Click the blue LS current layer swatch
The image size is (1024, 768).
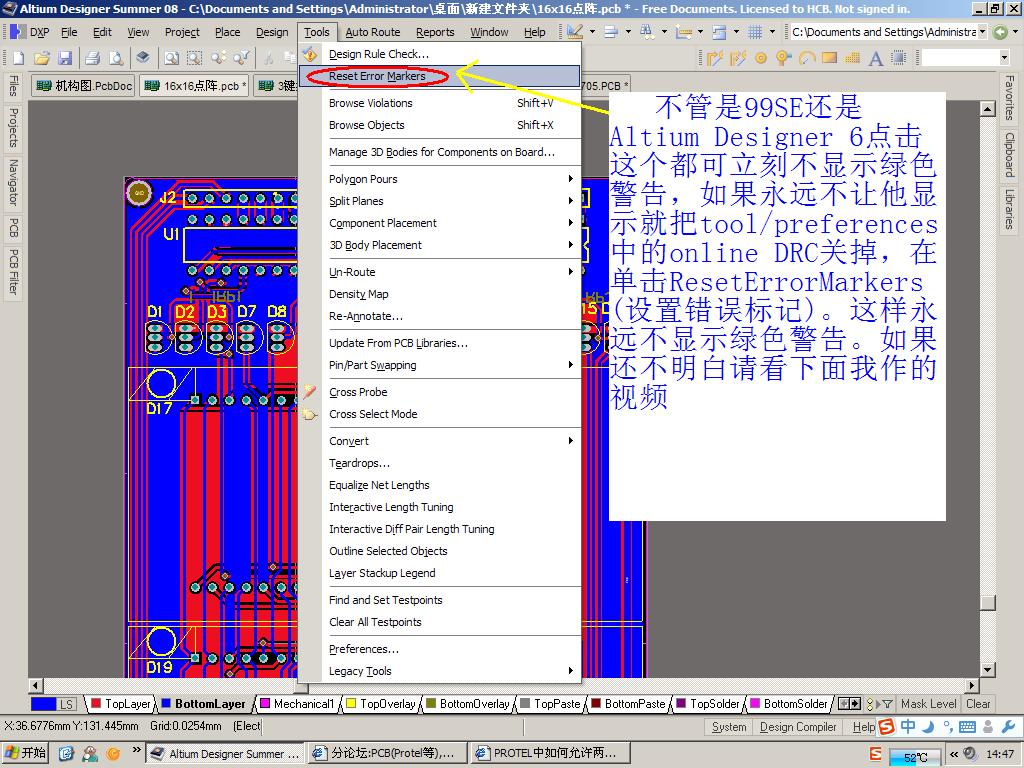[x=53, y=704]
